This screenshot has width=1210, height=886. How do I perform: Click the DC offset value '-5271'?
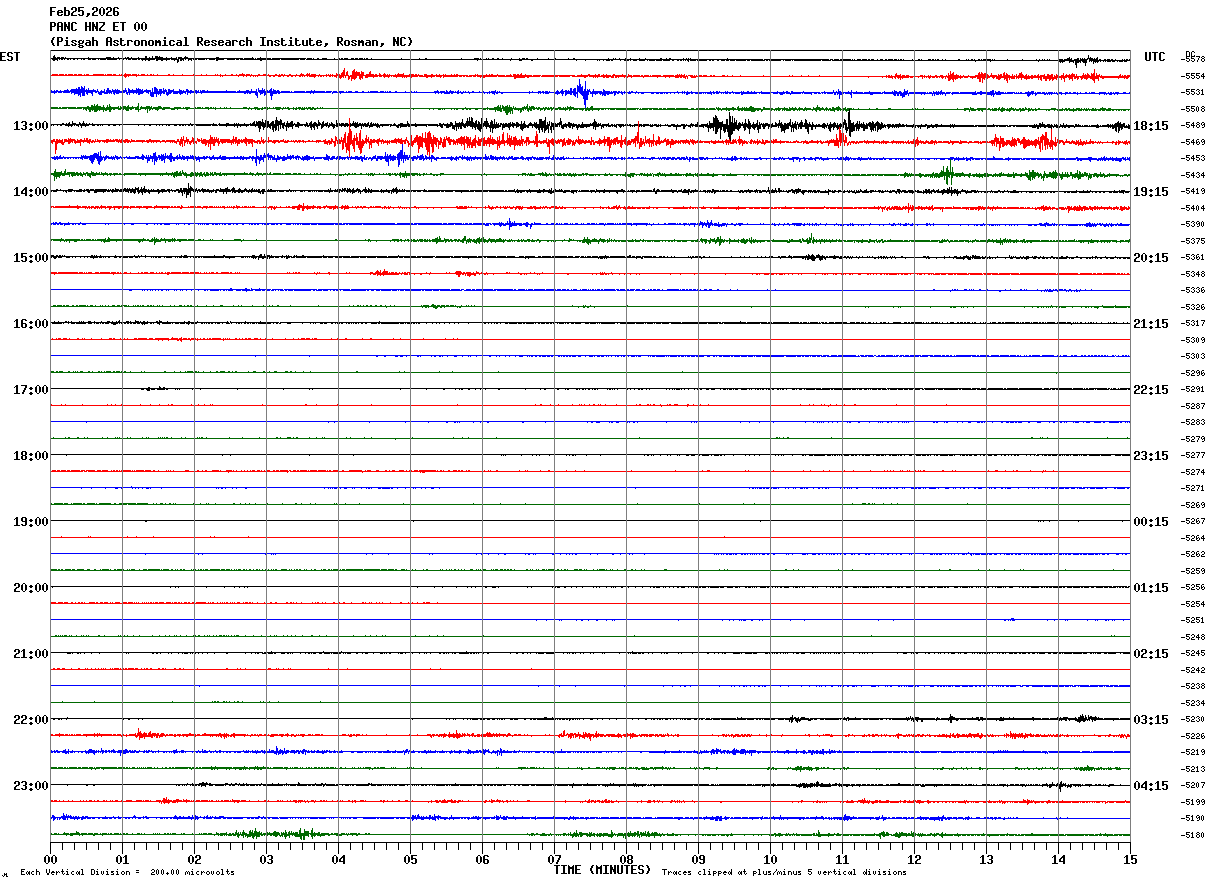(x=1193, y=488)
